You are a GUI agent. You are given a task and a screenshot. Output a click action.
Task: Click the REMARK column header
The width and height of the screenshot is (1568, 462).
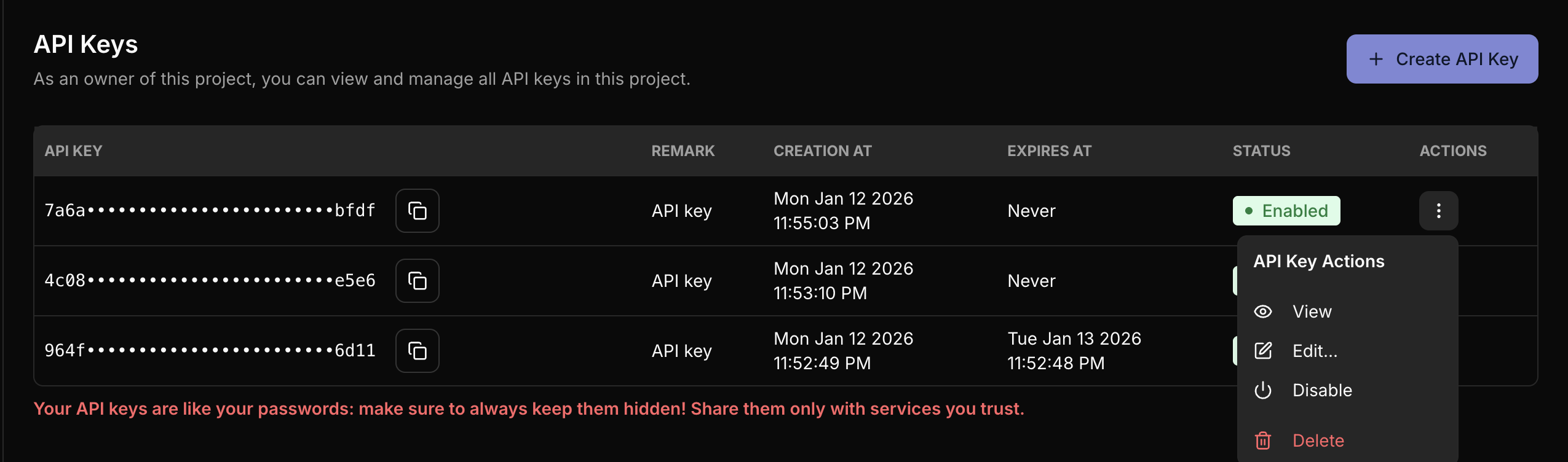point(683,151)
